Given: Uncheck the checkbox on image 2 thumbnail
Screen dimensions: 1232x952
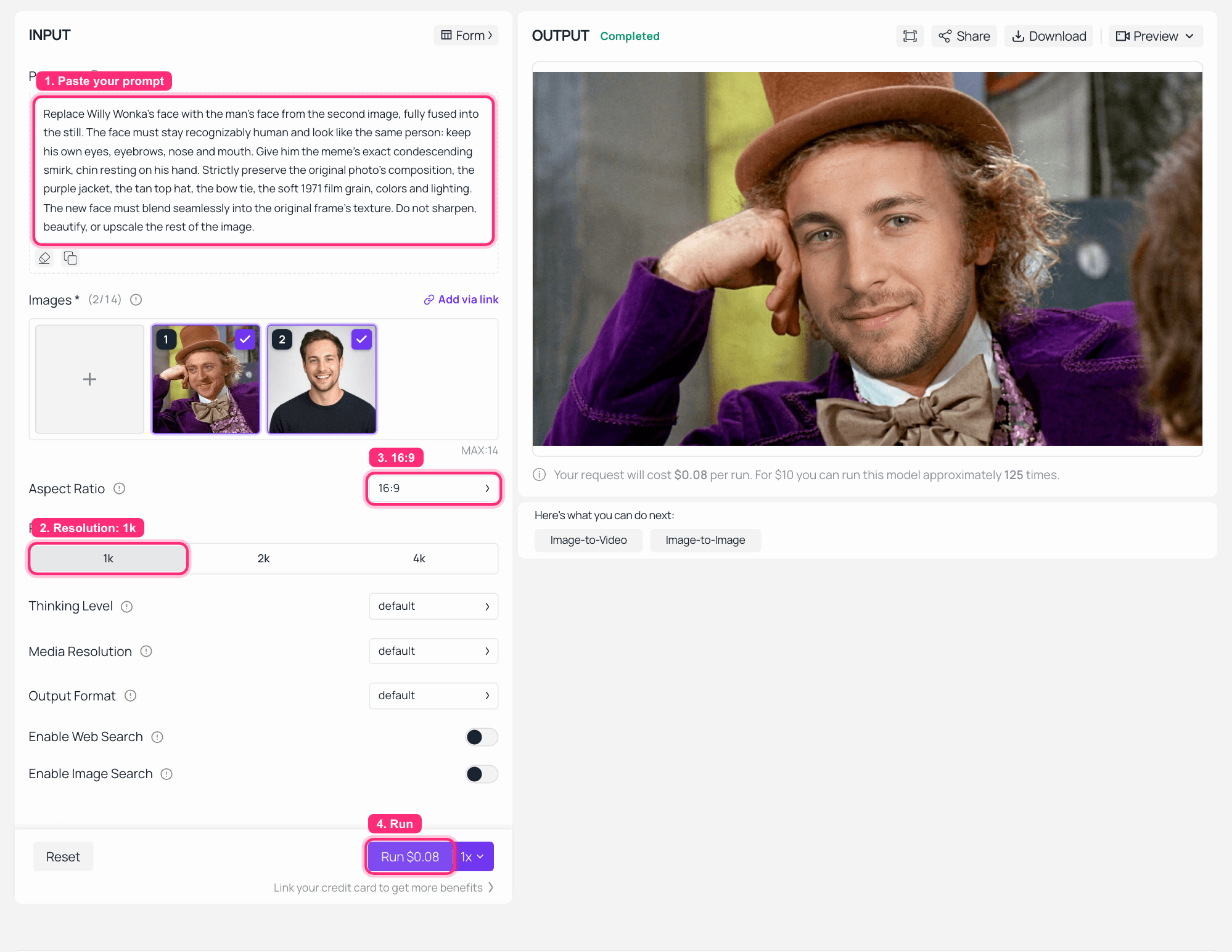Looking at the screenshot, I should 361,339.
